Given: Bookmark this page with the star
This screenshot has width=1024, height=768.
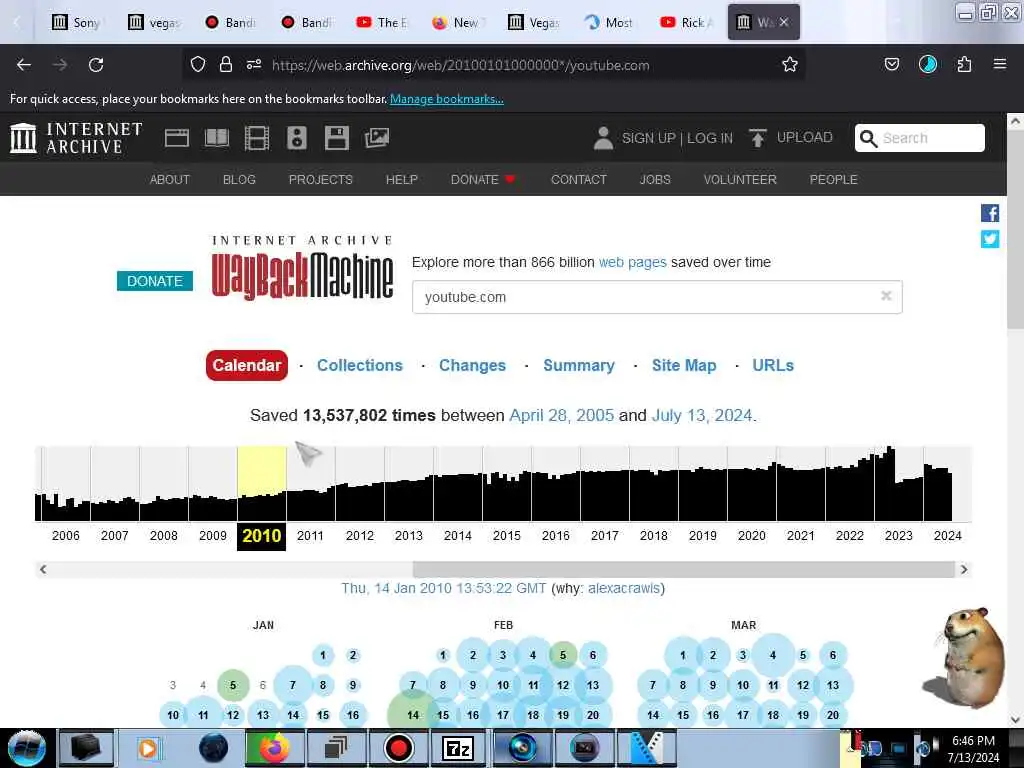Looking at the screenshot, I should 790,65.
